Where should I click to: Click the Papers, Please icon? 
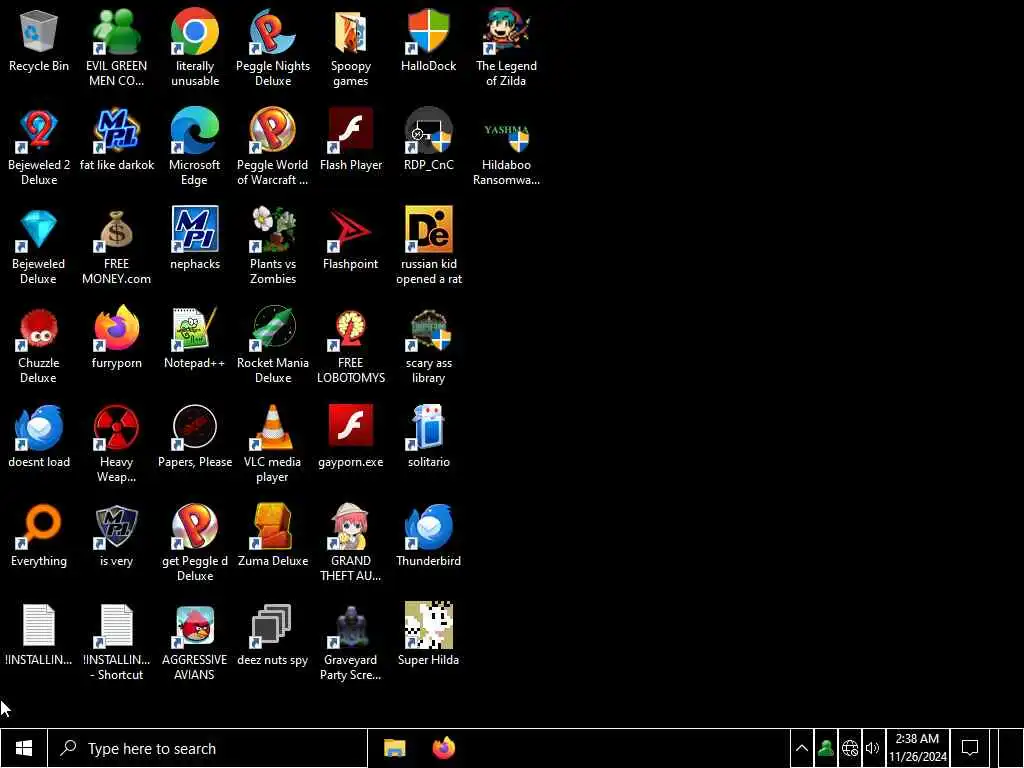tap(195, 428)
